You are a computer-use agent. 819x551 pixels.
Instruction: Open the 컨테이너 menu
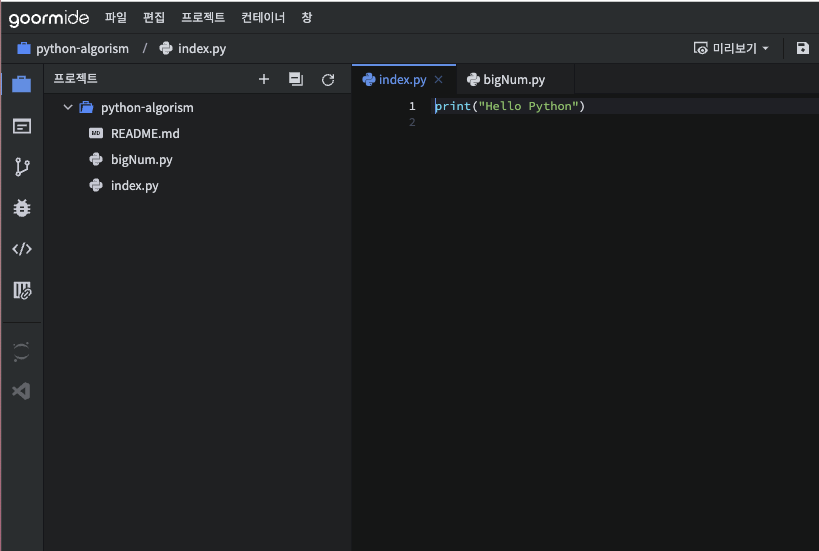(x=263, y=17)
